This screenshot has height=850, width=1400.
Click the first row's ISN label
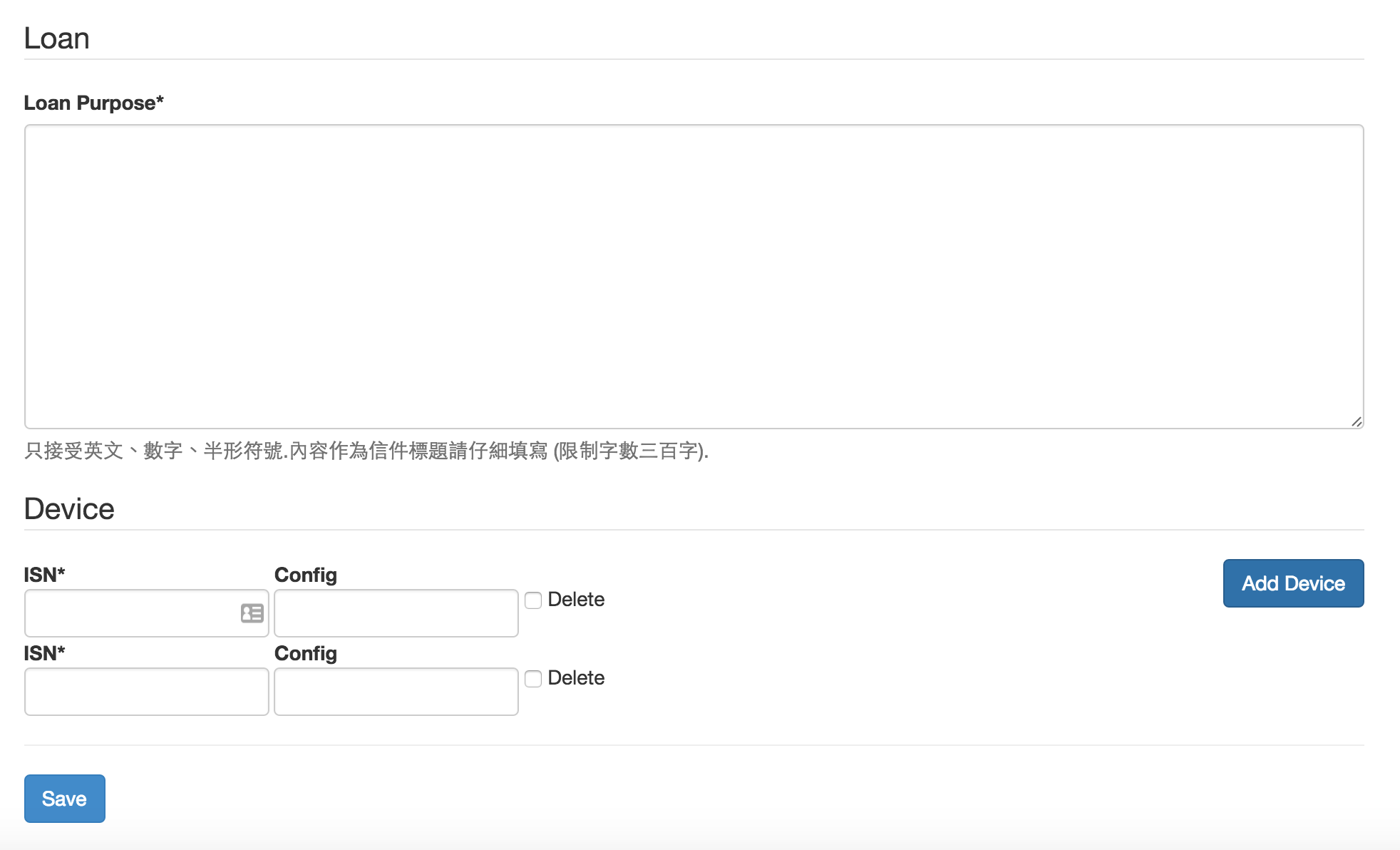tap(45, 575)
